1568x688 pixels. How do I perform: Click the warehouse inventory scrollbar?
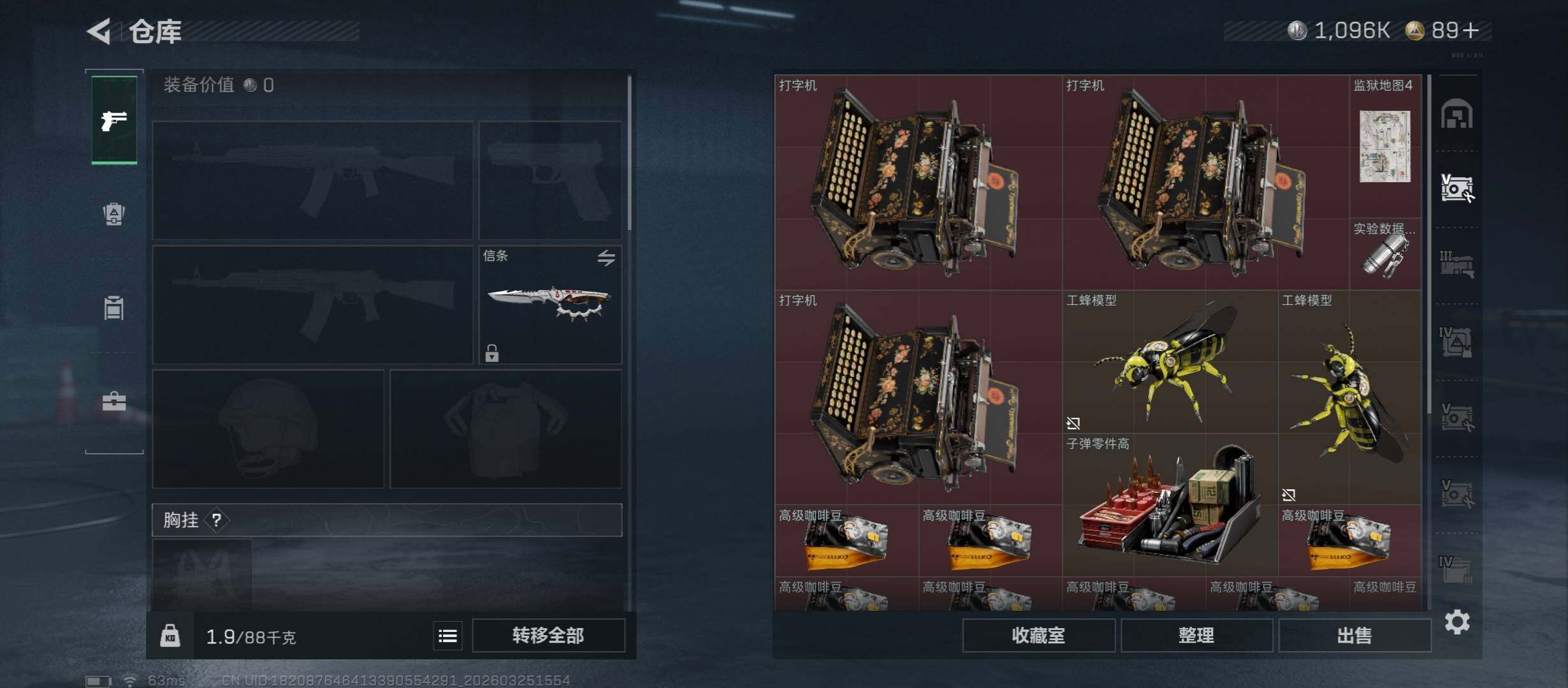[1429, 245]
